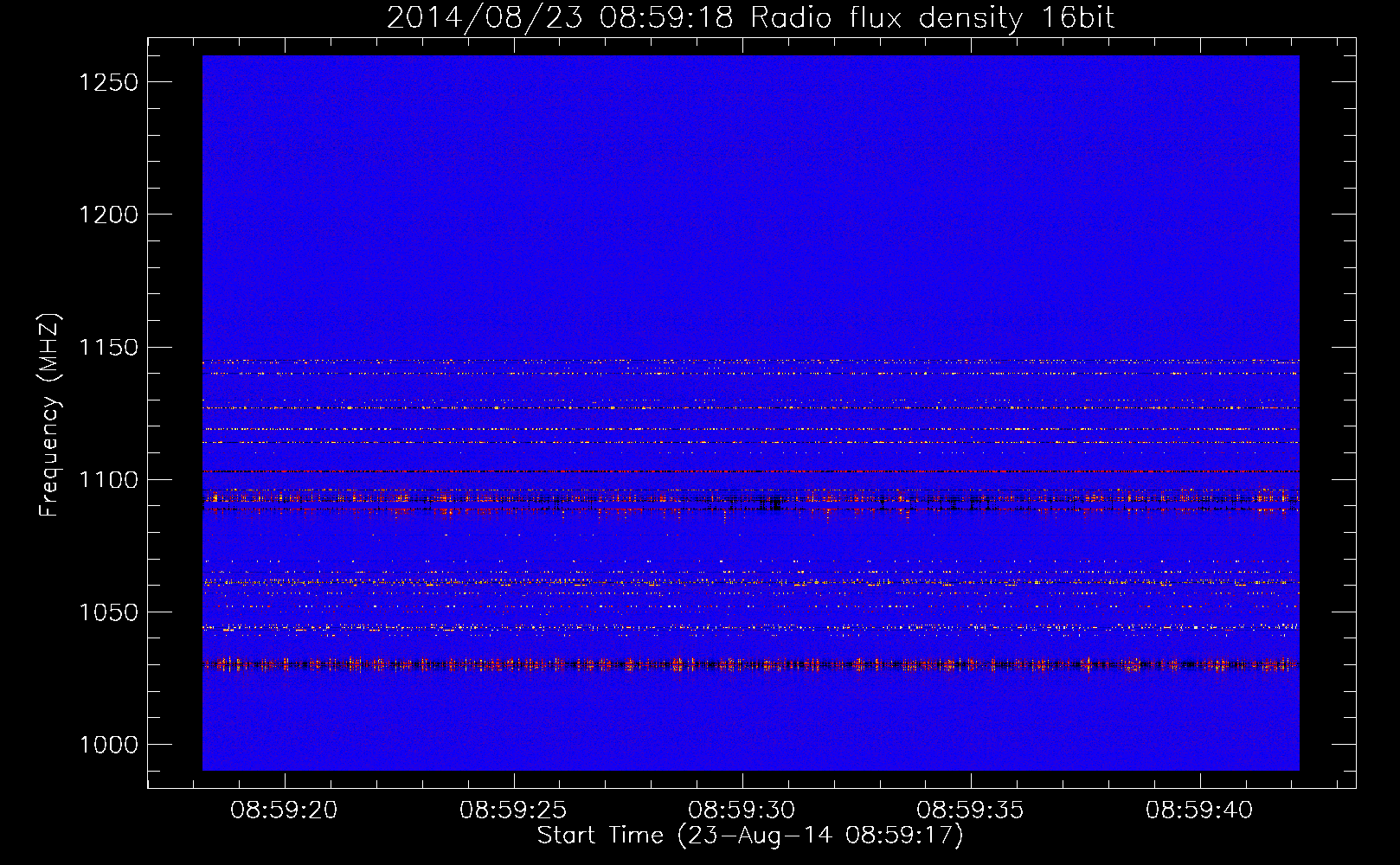Click the 08:59:35 time tick label
The width and height of the screenshot is (1400, 865).
(x=970, y=811)
